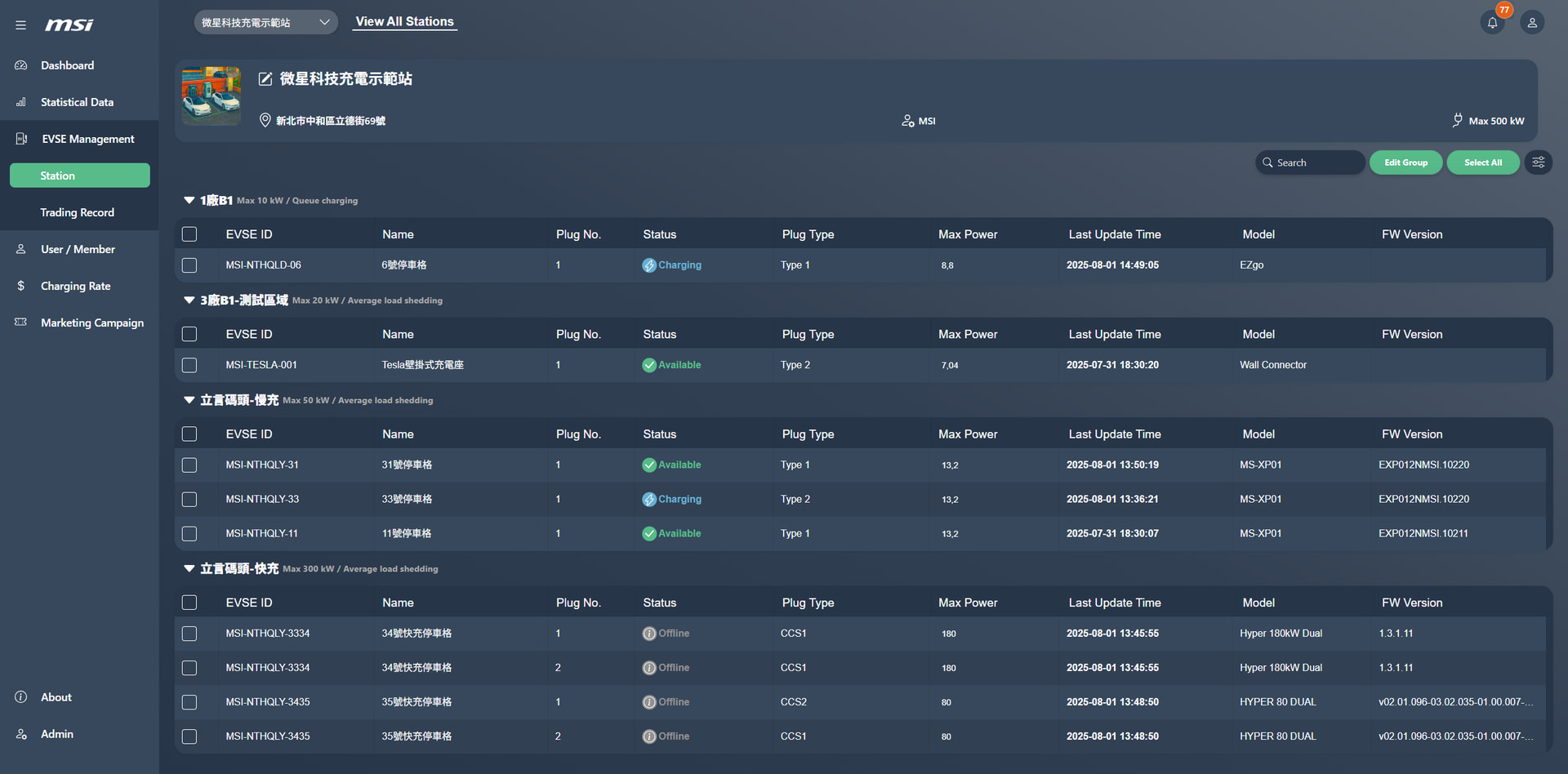Select the Station submenu item
Screen dimensions: 1568x774
[x=80, y=176]
